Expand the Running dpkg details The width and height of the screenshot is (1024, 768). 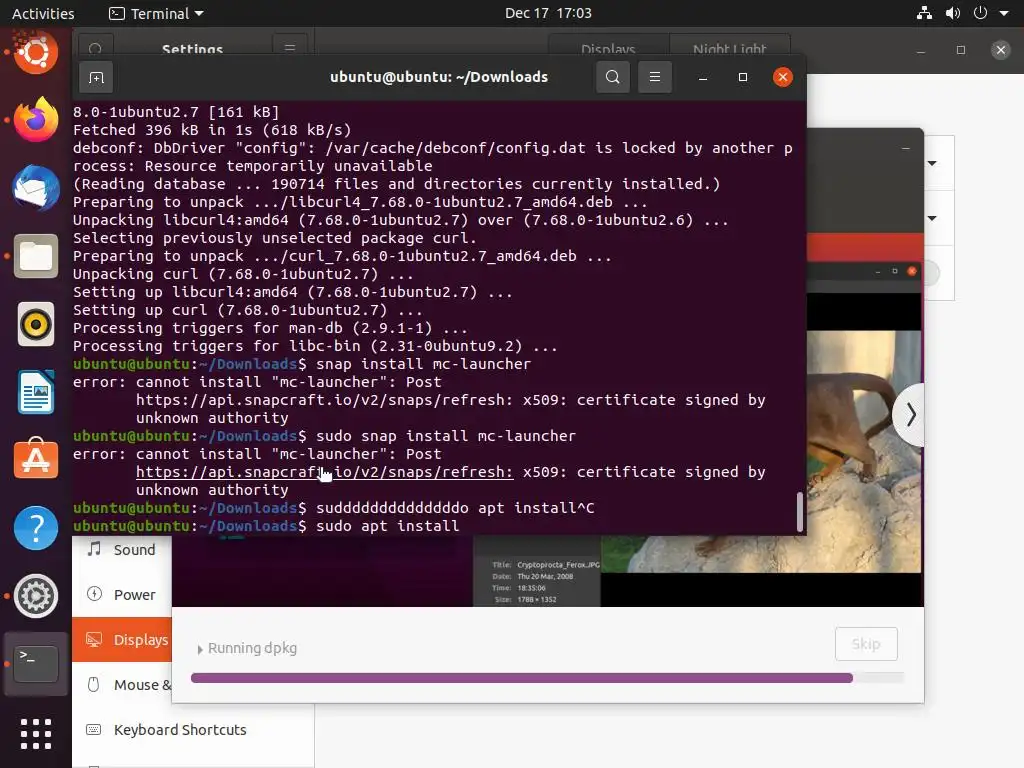200,649
